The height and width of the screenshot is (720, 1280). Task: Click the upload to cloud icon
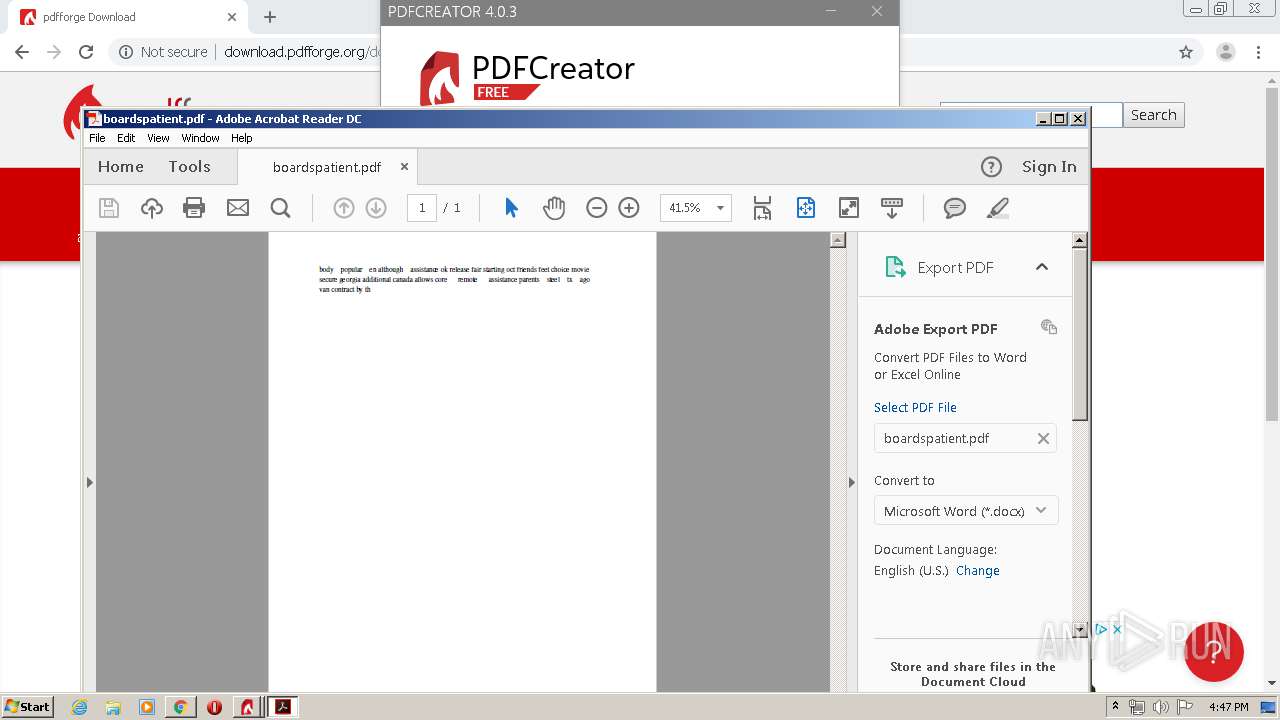tap(152, 208)
